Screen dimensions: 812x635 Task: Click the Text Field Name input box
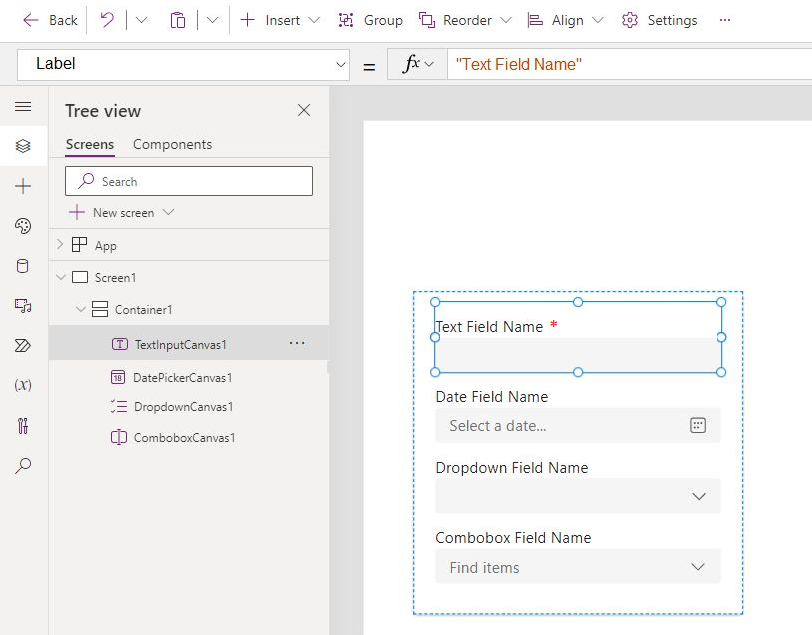point(577,355)
